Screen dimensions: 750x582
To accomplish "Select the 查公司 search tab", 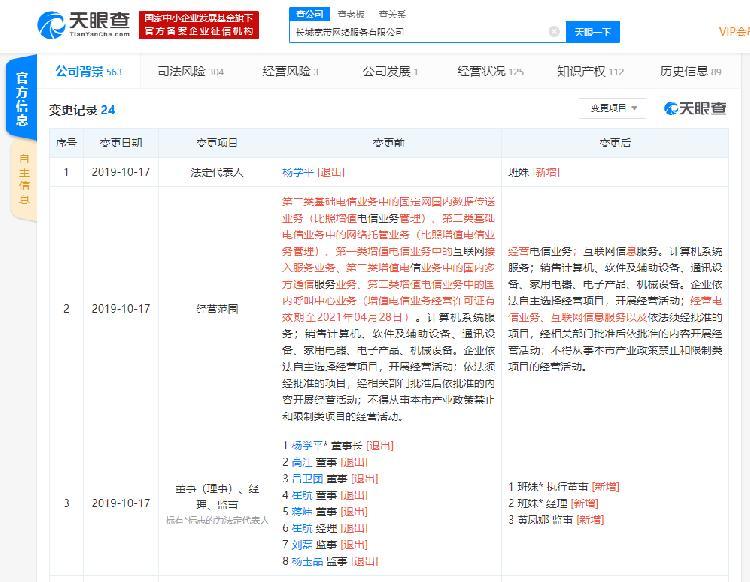I will point(309,14).
